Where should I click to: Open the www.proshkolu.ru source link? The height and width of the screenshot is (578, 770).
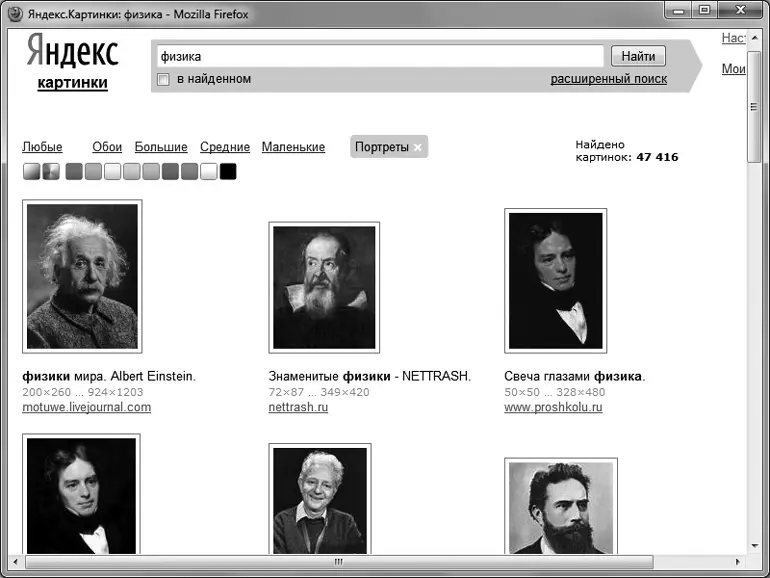click(553, 408)
